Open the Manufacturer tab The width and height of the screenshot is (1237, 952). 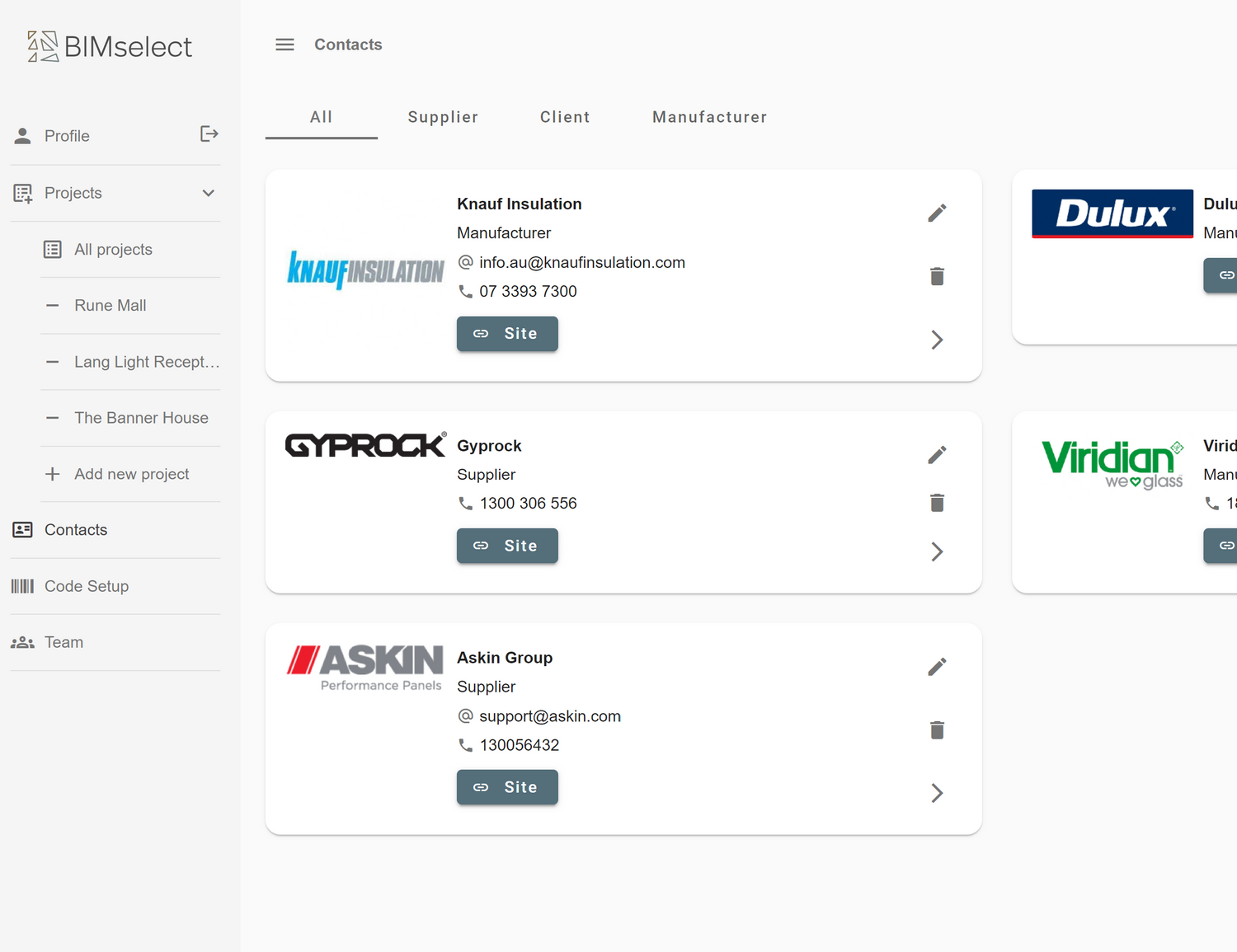(709, 117)
